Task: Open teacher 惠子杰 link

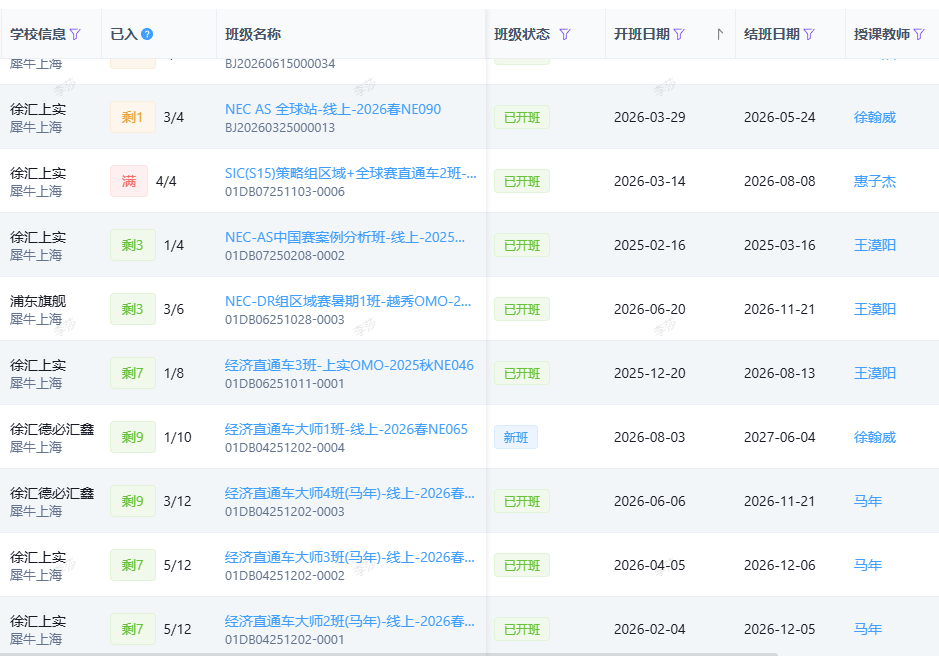Action: 875,182
